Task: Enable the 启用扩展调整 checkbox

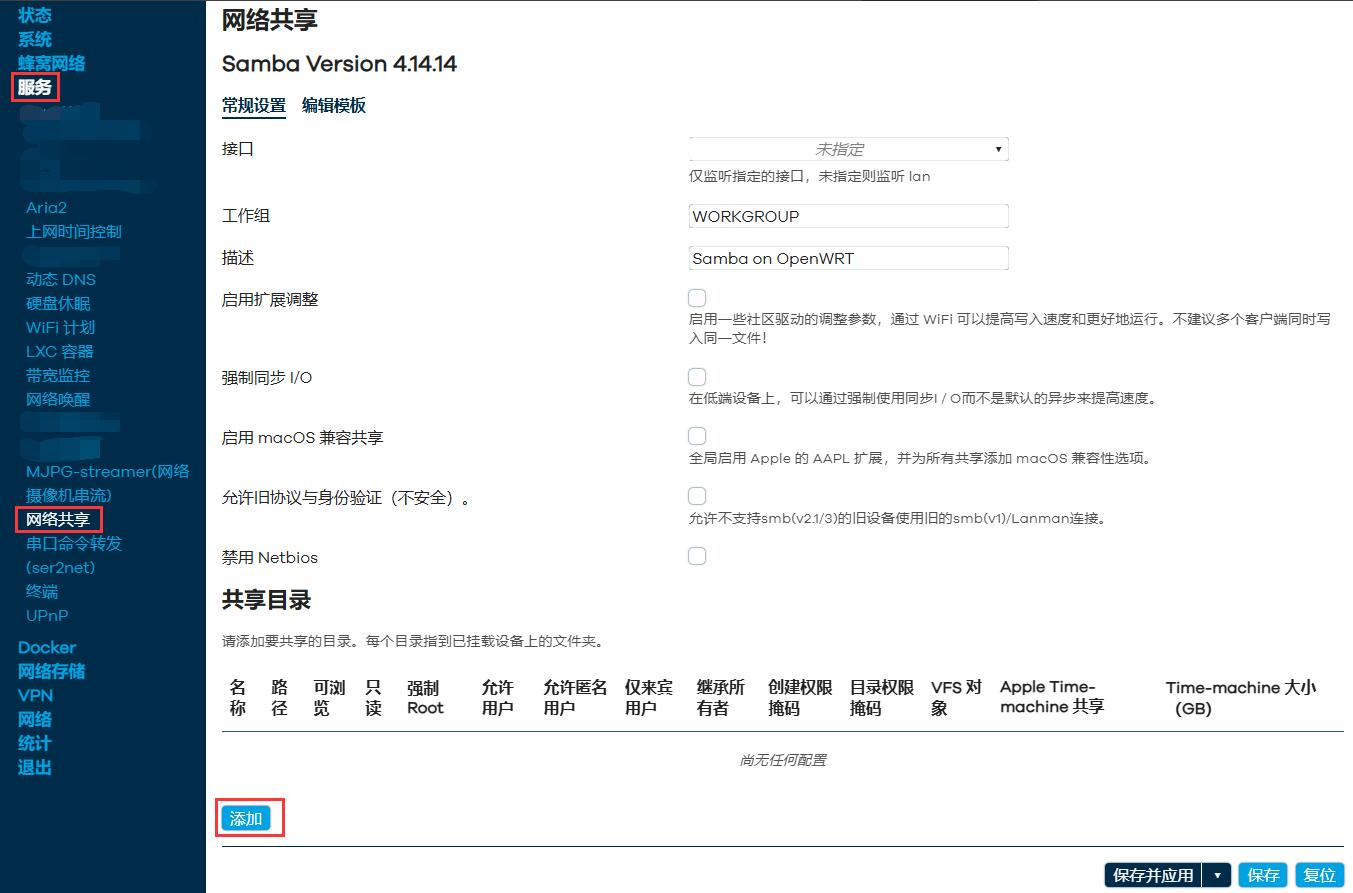Action: click(x=697, y=298)
